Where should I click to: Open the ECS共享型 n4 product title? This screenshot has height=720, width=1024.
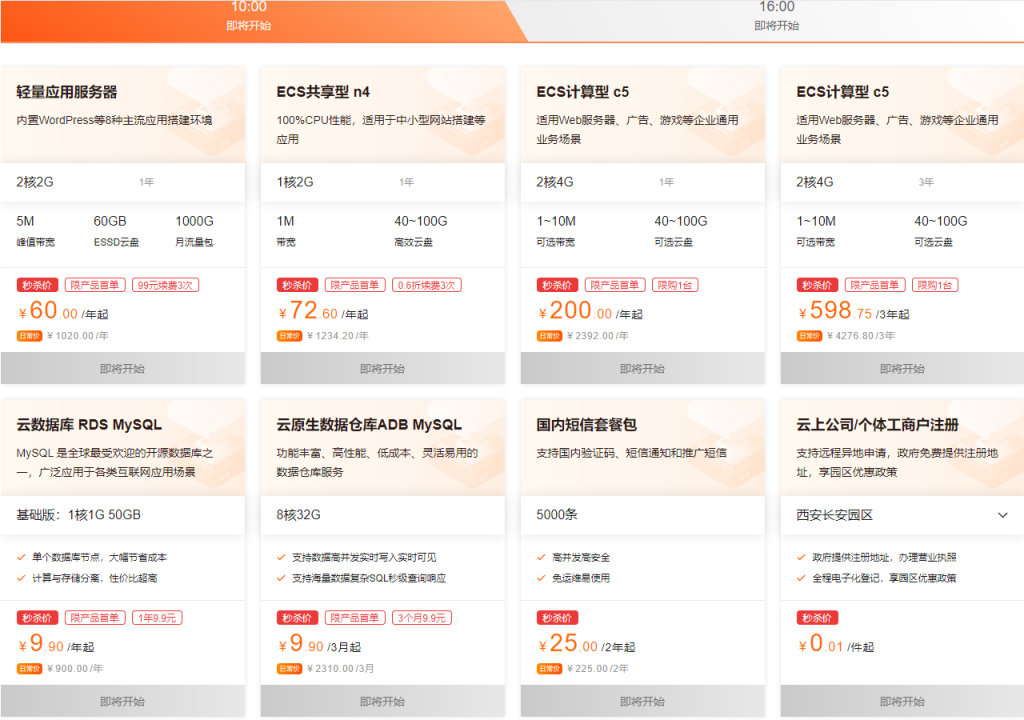(x=323, y=92)
